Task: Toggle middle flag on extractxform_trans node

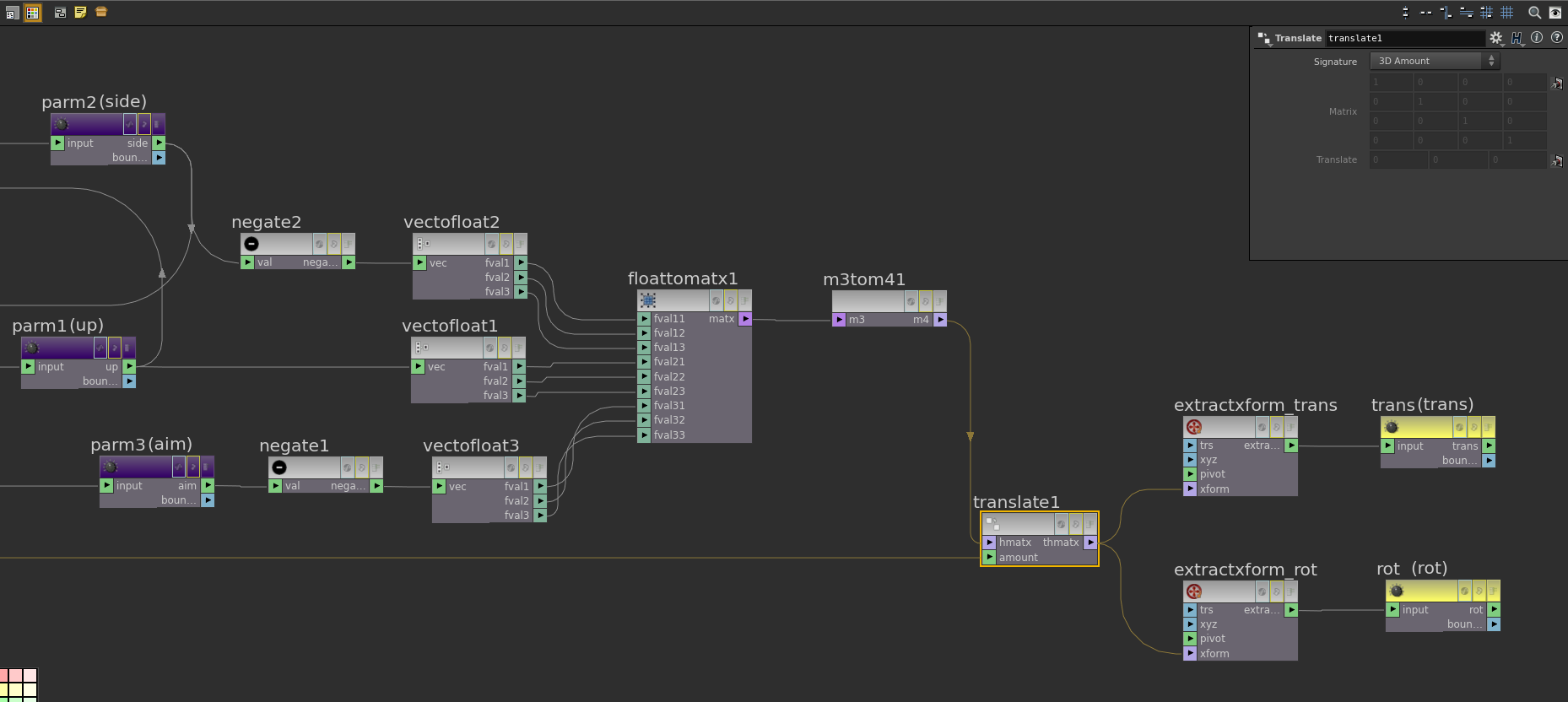Action: coord(1277,427)
